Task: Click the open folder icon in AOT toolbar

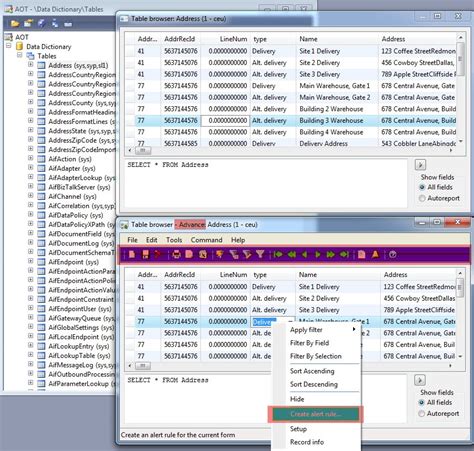Action: click(15, 23)
